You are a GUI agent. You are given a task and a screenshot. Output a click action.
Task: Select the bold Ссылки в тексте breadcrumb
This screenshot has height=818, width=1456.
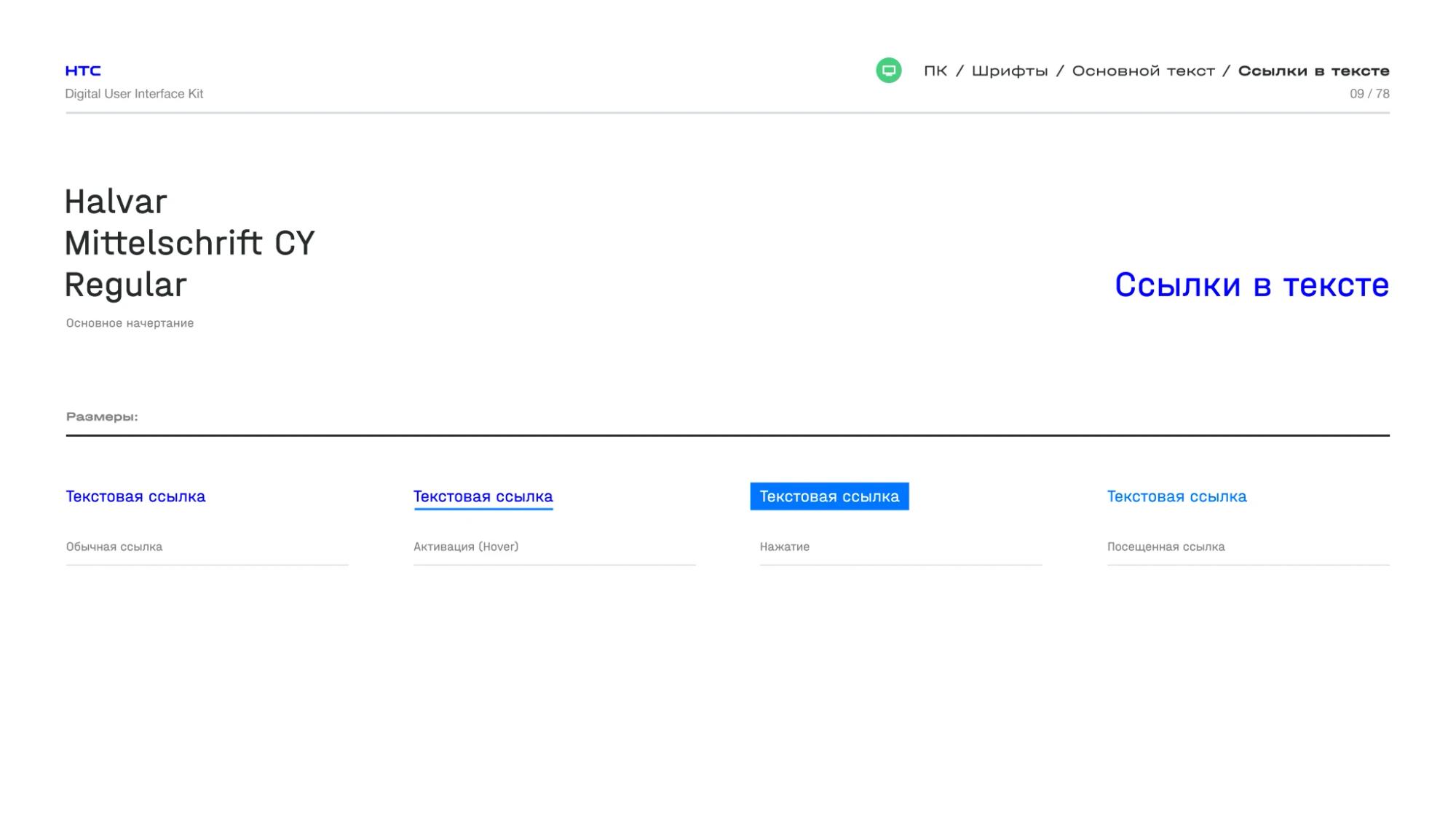tap(1313, 71)
